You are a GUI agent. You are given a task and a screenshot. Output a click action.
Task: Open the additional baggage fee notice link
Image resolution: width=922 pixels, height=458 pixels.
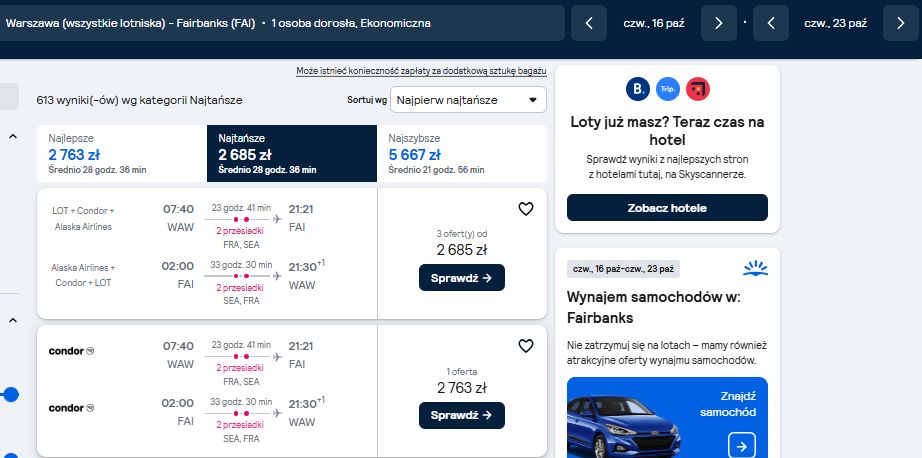tap(421, 71)
